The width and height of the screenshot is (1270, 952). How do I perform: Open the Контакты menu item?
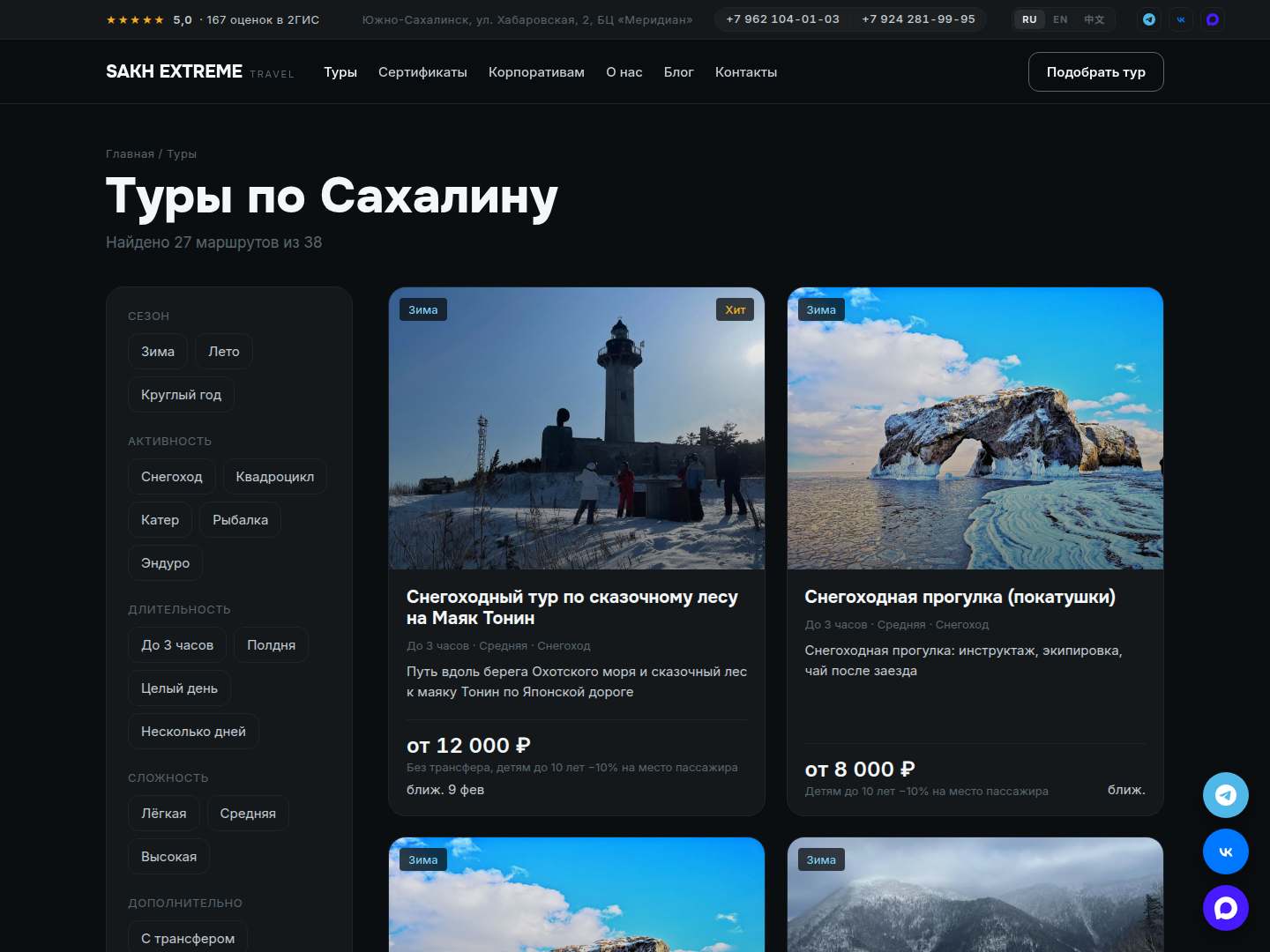point(746,72)
